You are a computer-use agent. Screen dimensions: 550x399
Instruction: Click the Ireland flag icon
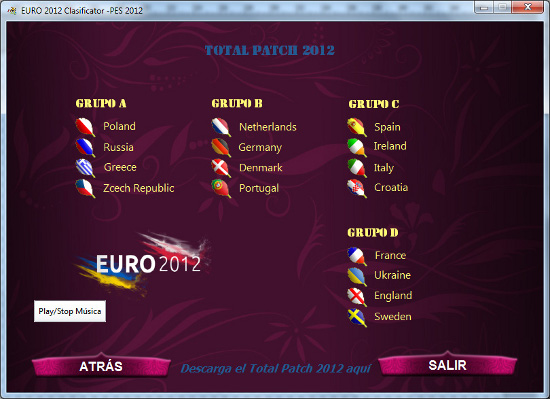click(x=357, y=147)
